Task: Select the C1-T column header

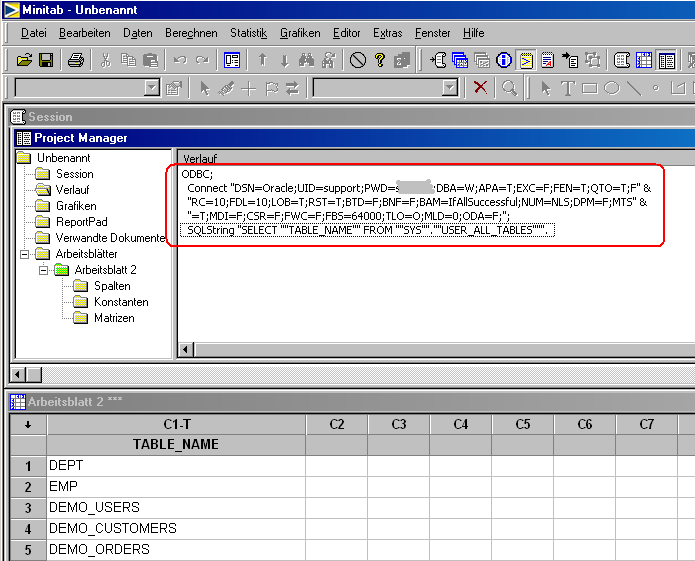Action: click(176, 425)
